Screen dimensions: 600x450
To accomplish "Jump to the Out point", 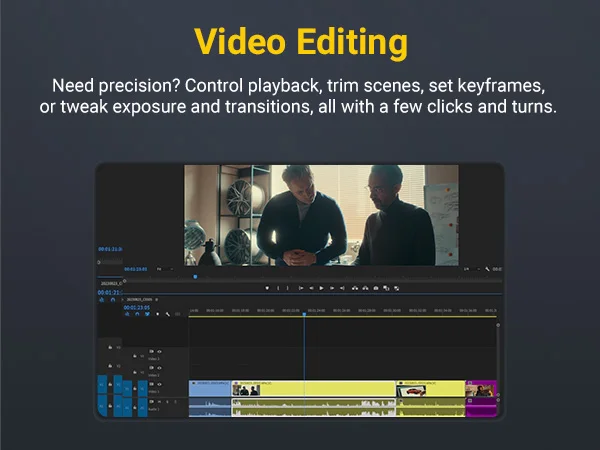I will coord(342,288).
